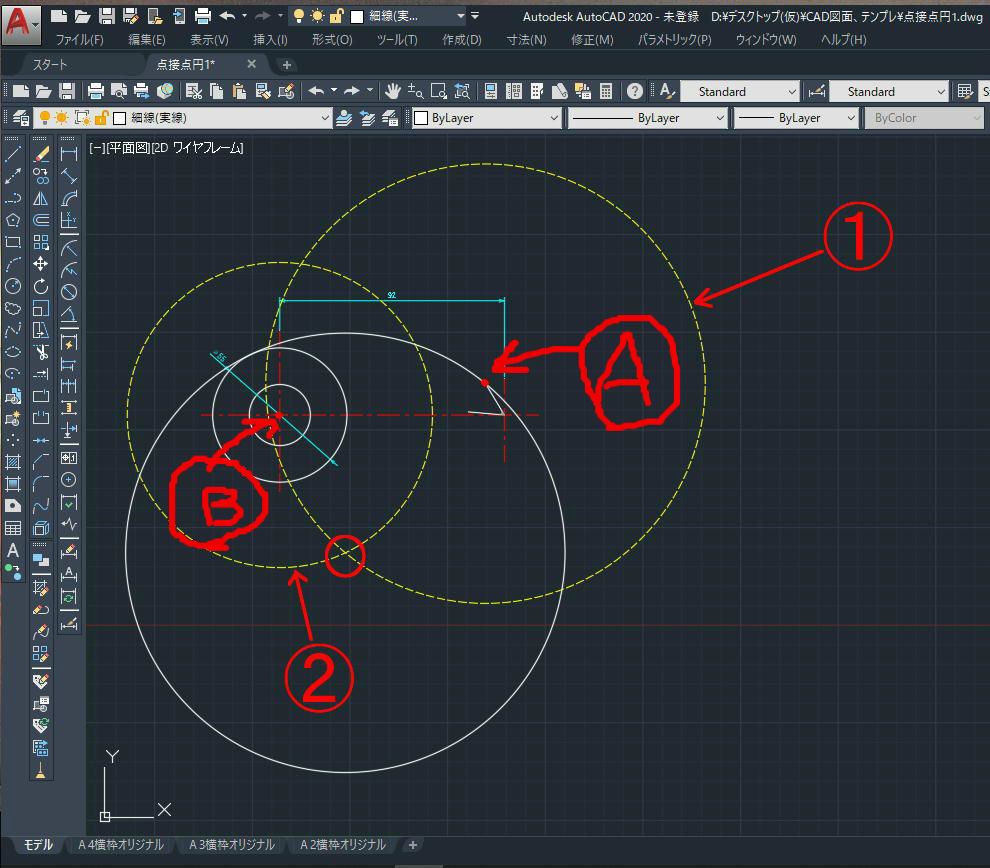
Task: Add new drawing tab with plus button
Action: pyautogui.click(x=287, y=65)
